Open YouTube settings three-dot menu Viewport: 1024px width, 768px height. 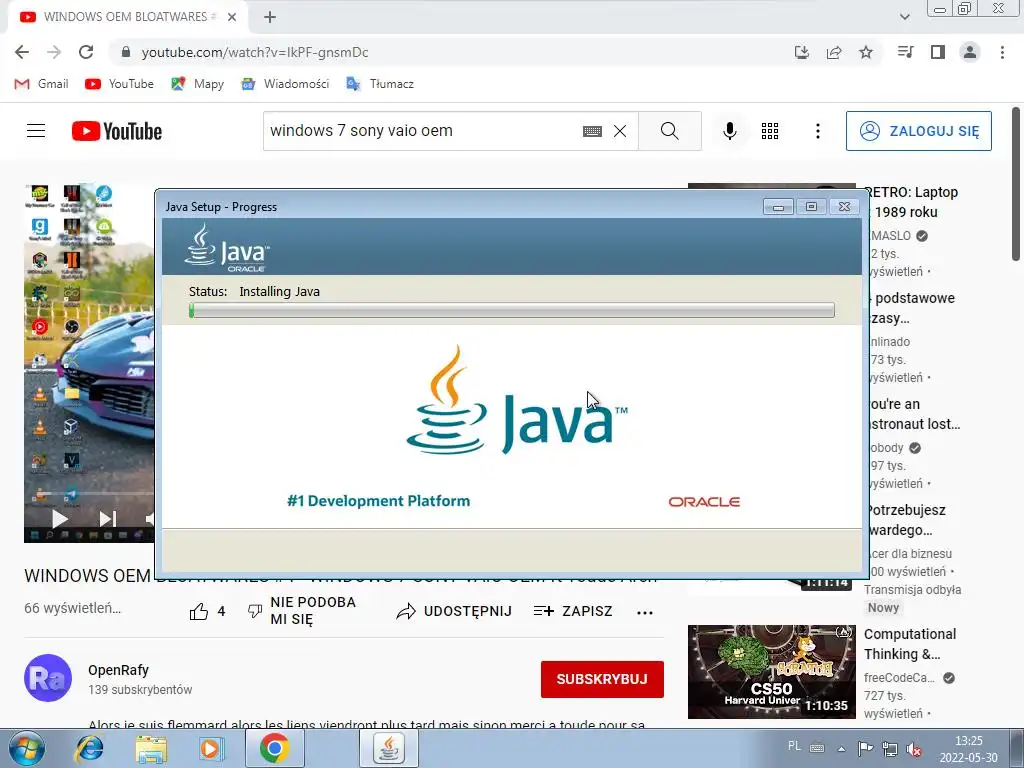[x=818, y=131]
